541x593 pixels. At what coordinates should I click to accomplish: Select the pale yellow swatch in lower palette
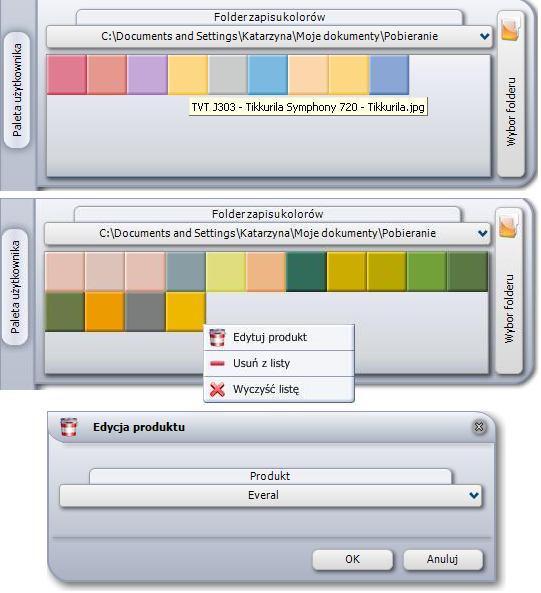click(226, 272)
